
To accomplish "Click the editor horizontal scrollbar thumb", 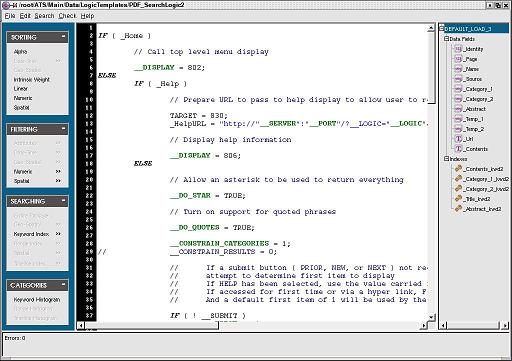I will tap(152, 325).
